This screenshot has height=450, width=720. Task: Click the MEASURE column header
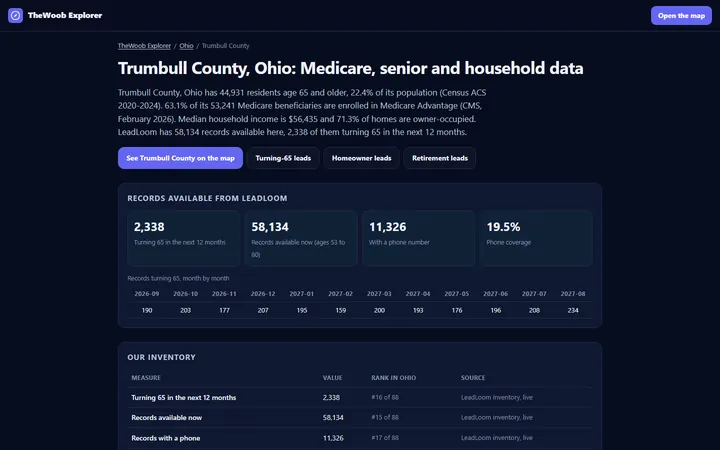pyautogui.click(x=146, y=378)
